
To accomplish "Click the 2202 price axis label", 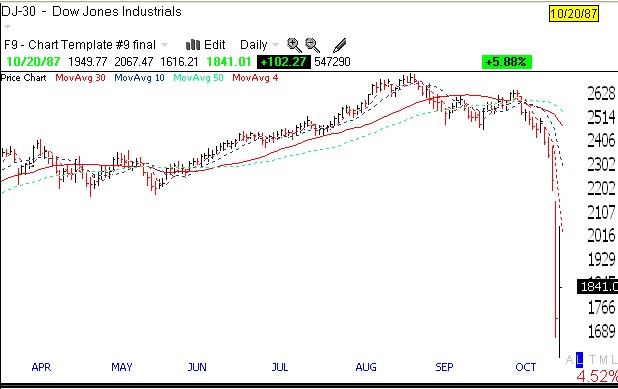I will [601, 188].
